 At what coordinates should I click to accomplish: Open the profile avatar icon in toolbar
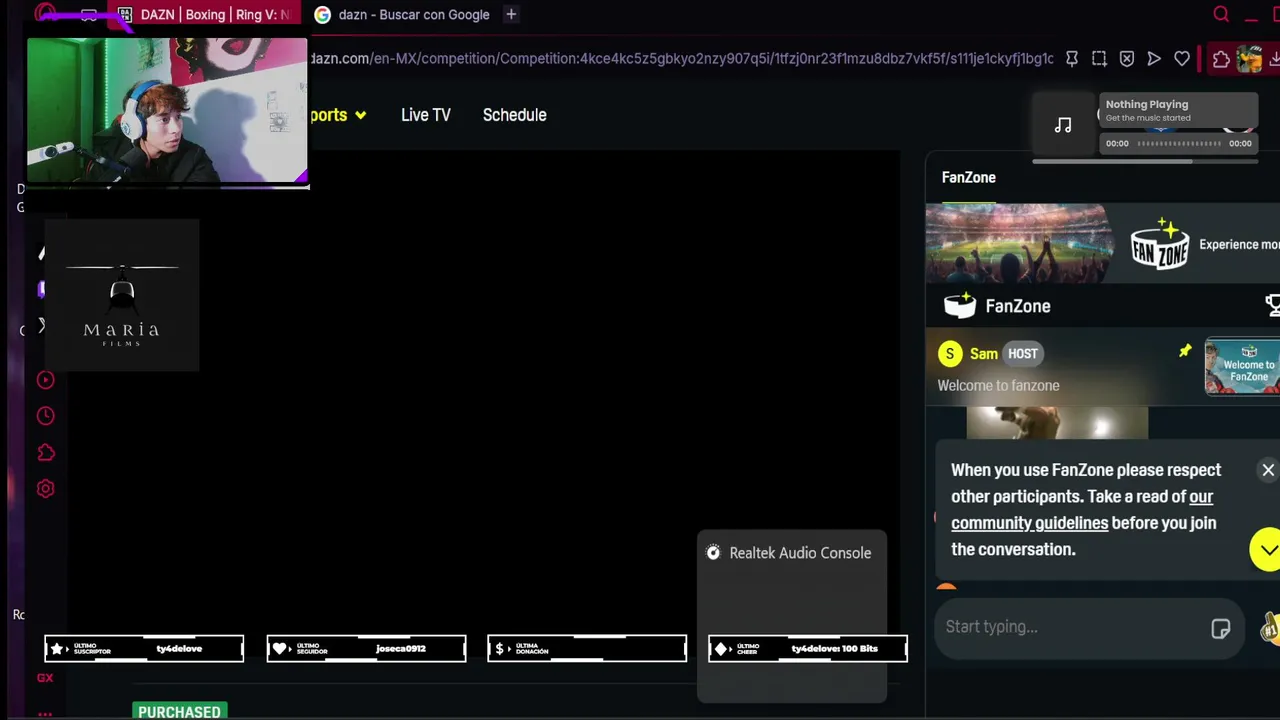tap(1249, 59)
